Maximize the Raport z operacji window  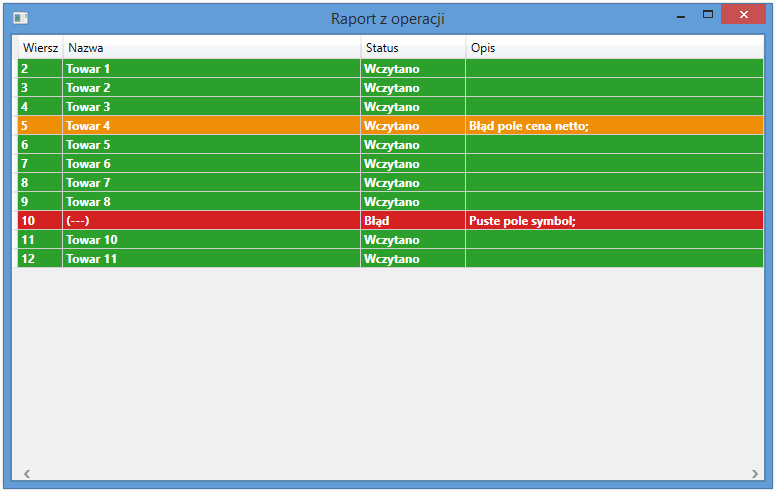click(x=708, y=15)
